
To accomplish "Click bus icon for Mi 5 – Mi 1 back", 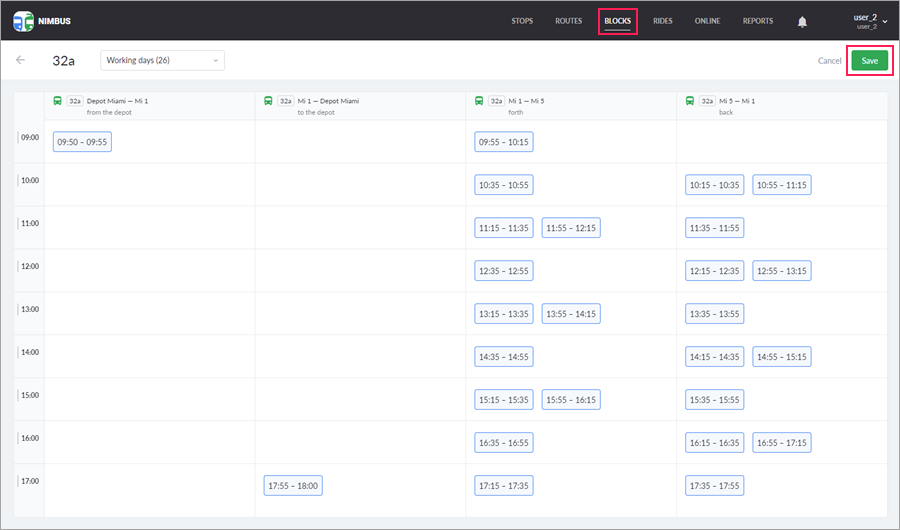I will (x=690, y=100).
